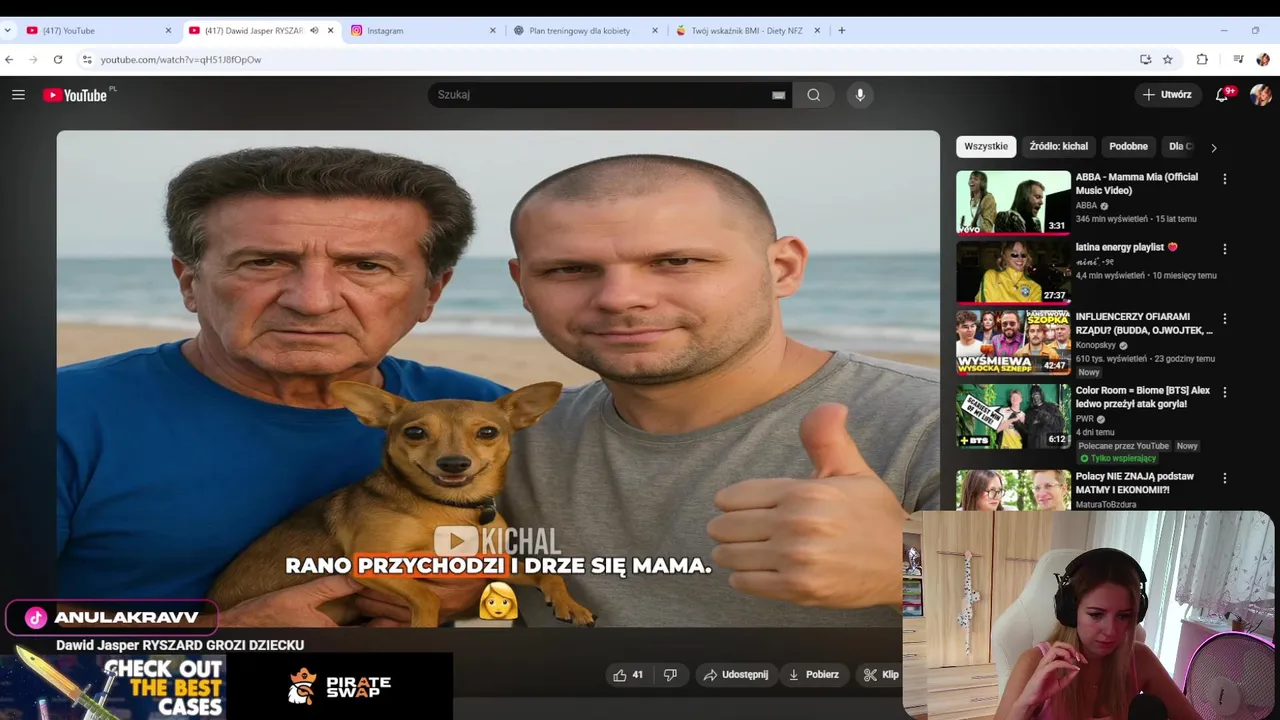
Task: Select the Wszystkie filter chip
Action: pos(986,146)
